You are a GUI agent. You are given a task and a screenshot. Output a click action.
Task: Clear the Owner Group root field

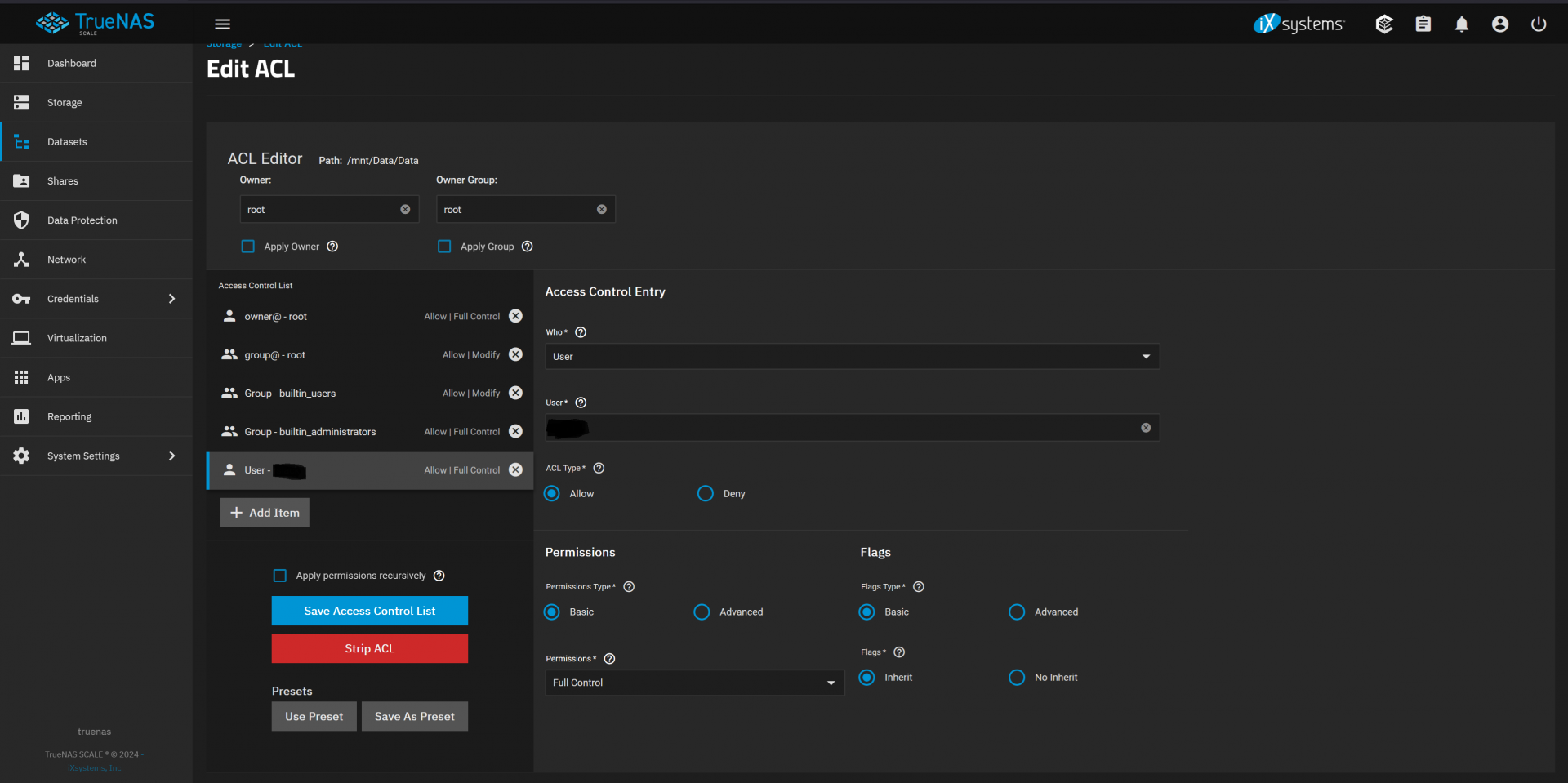tap(601, 210)
